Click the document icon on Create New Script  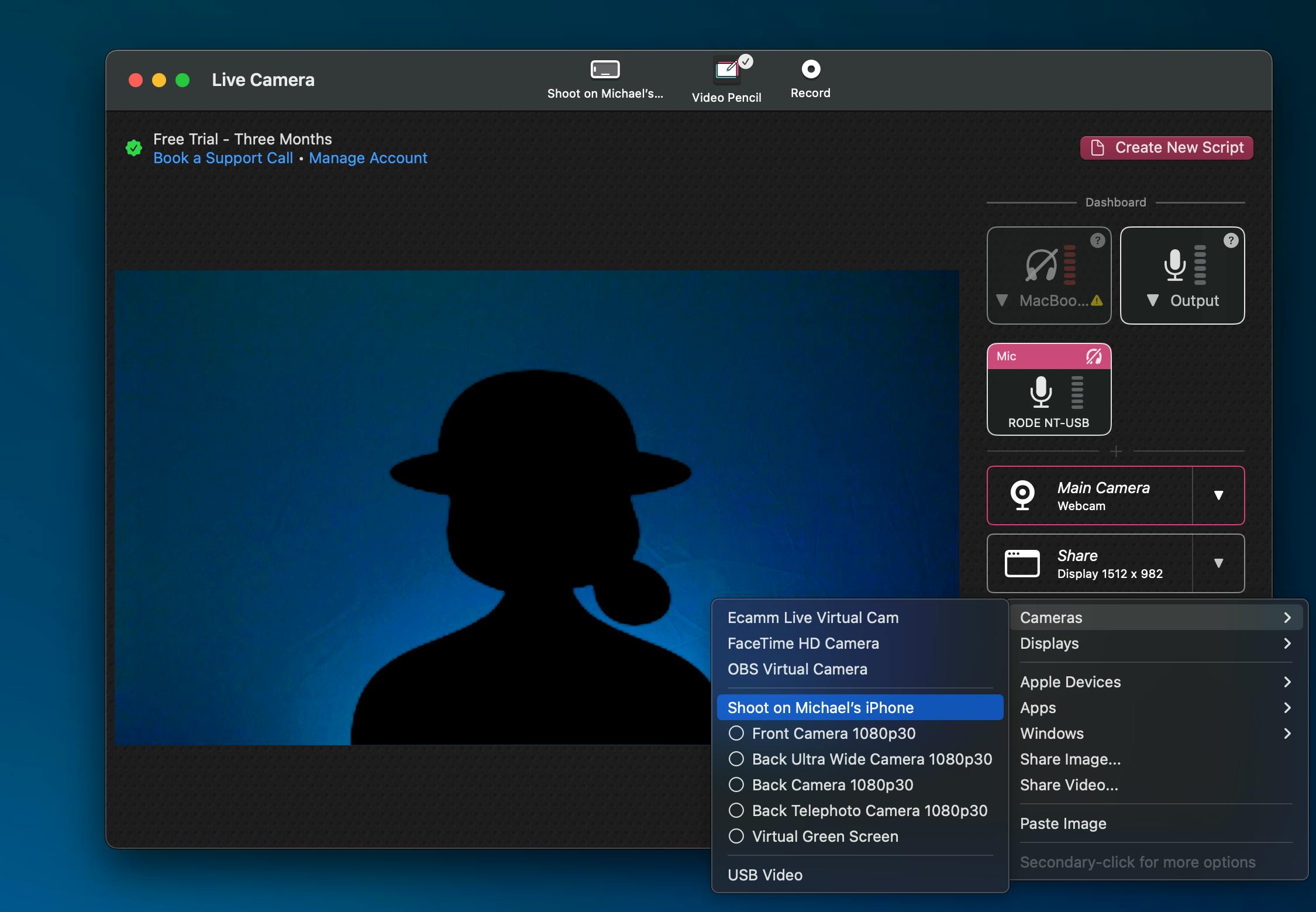[x=1098, y=147]
